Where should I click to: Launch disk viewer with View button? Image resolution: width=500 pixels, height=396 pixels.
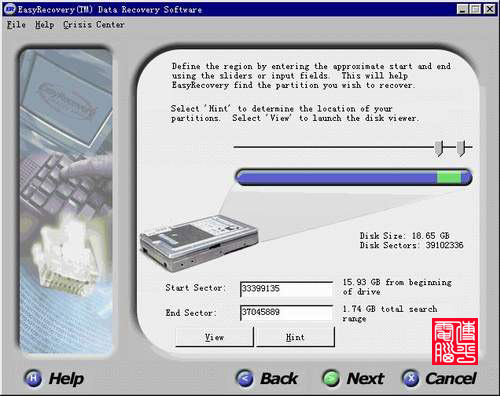tap(214, 337)
